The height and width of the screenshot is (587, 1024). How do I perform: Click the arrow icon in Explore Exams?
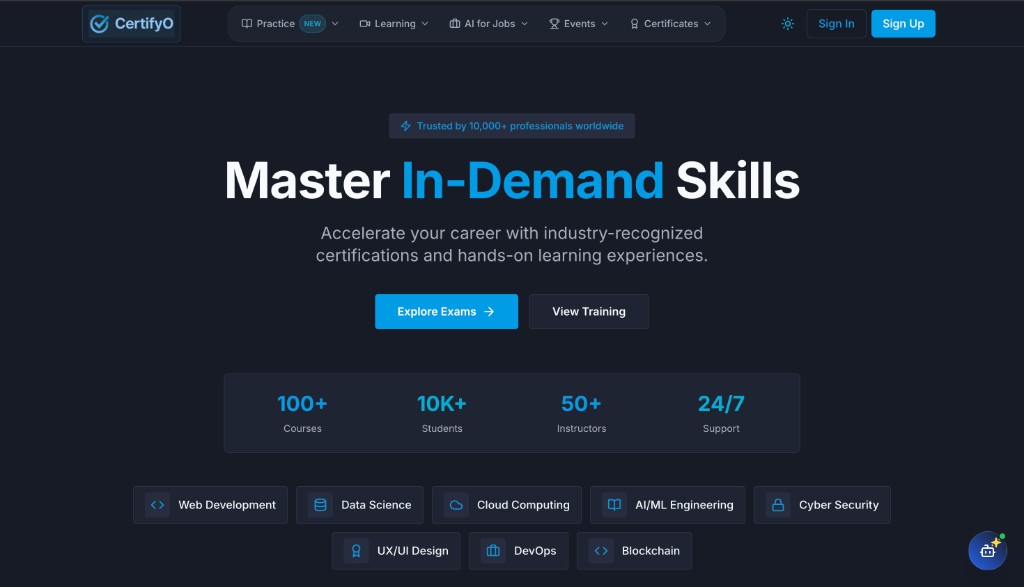tap(489, 311)
